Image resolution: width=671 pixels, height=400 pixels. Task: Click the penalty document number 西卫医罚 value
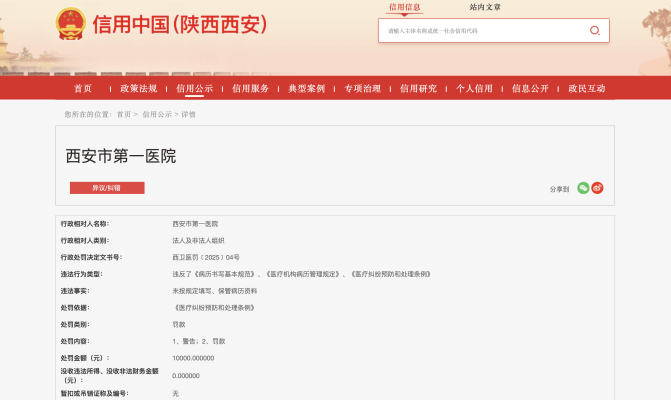[x=206, y=257]
